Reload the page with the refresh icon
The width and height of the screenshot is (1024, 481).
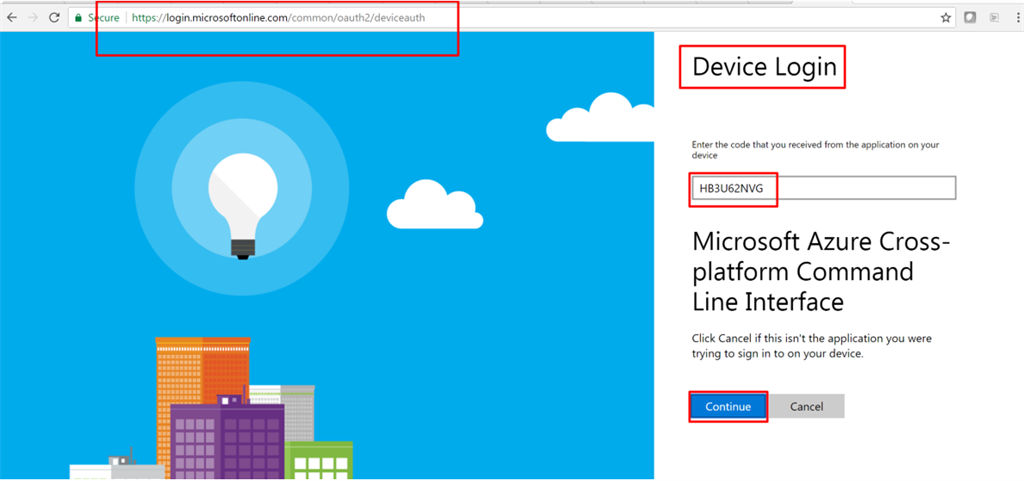55,18
